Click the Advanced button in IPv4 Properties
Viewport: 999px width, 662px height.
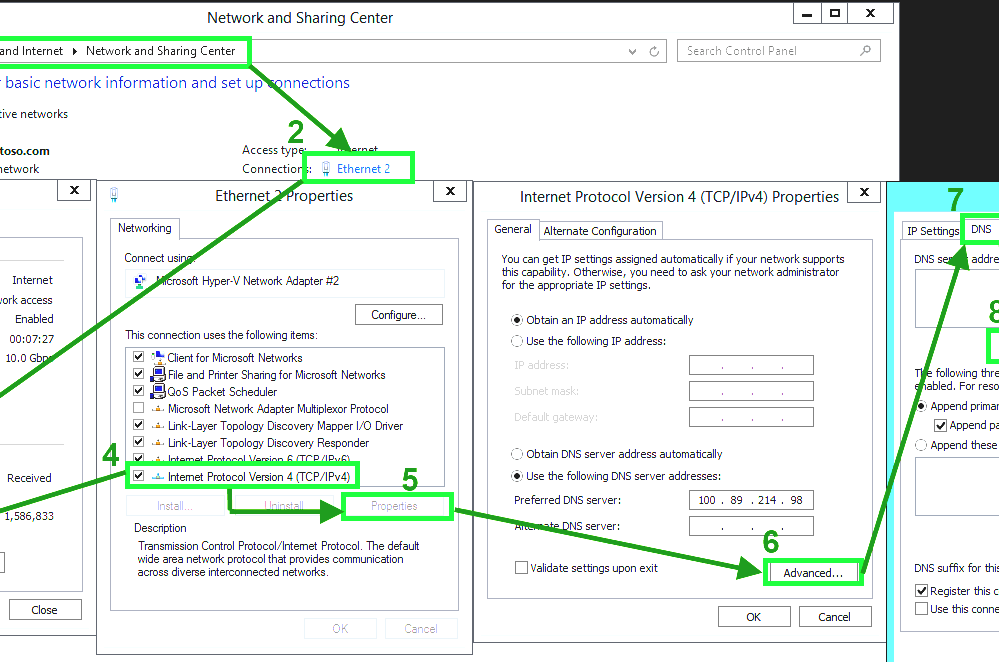coord(812,571)
